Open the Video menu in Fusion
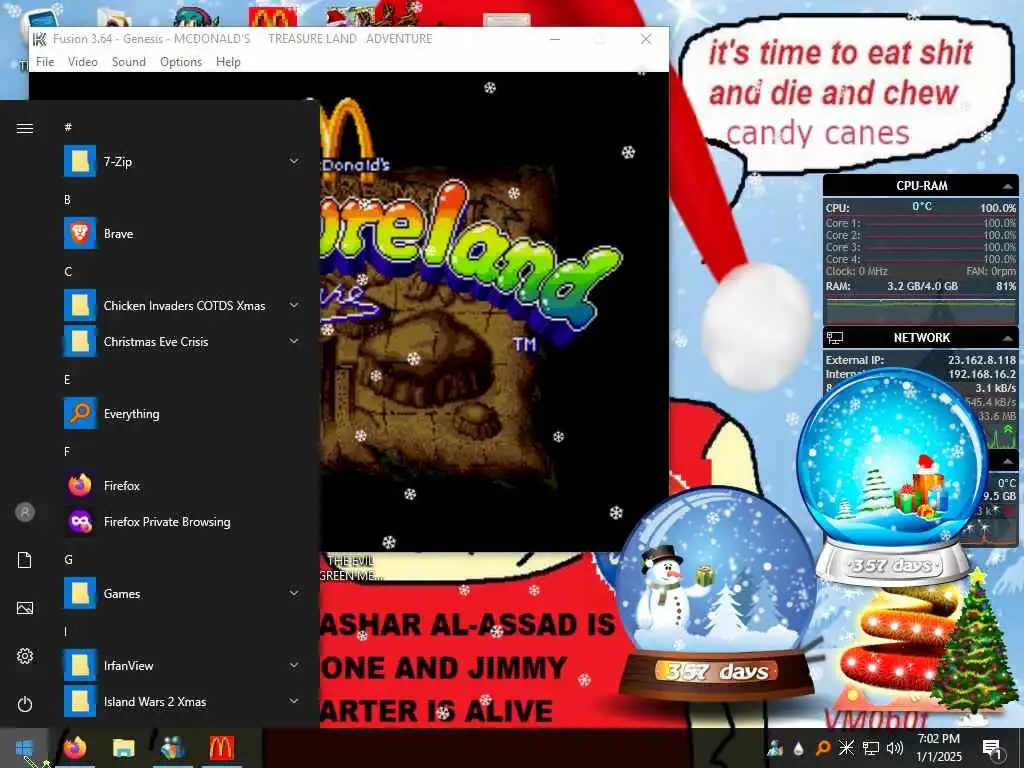 click(x=83, y=61)
